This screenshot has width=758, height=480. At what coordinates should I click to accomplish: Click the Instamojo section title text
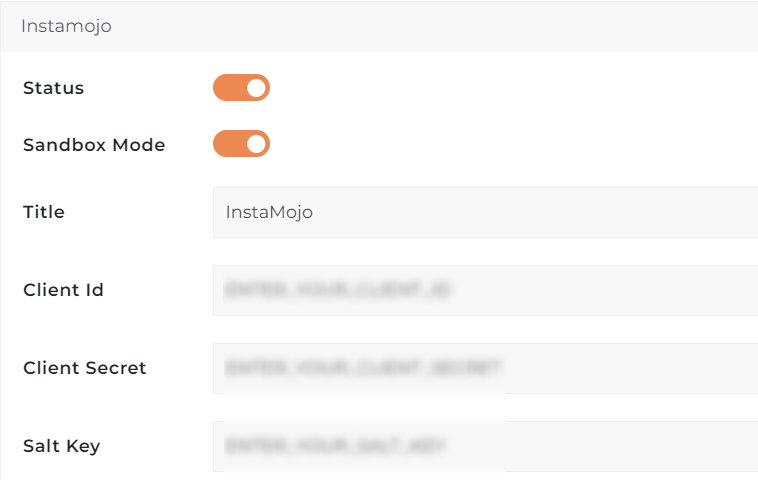click(x=66, y=26)
